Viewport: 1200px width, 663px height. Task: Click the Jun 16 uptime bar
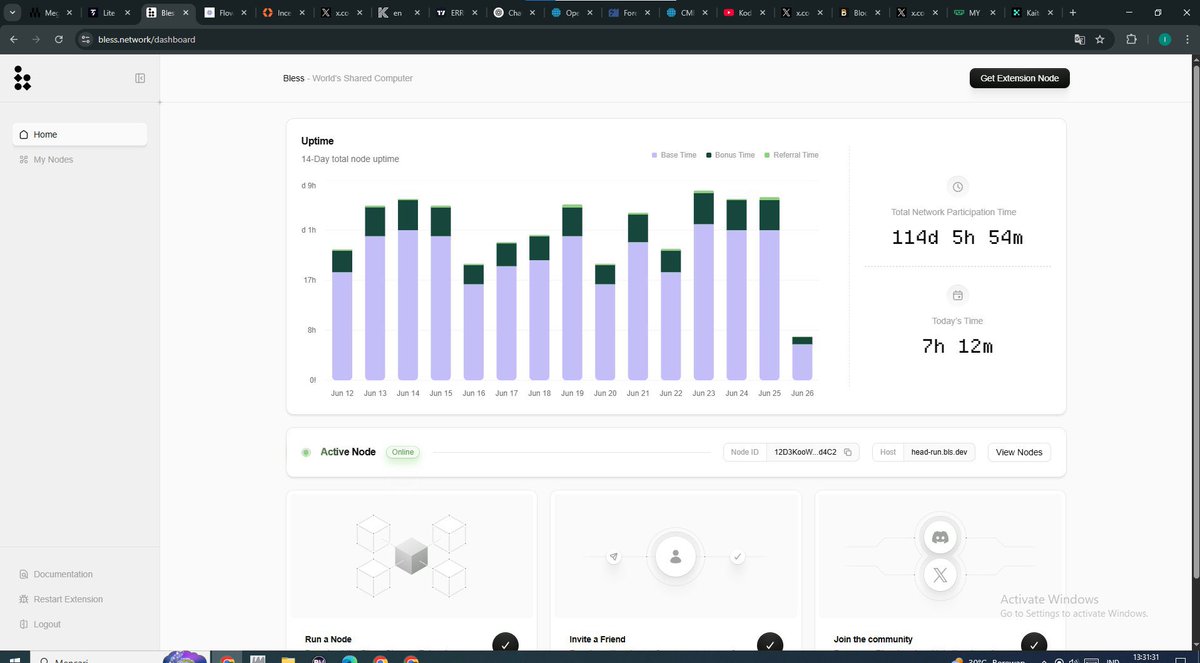coord(474,322)
